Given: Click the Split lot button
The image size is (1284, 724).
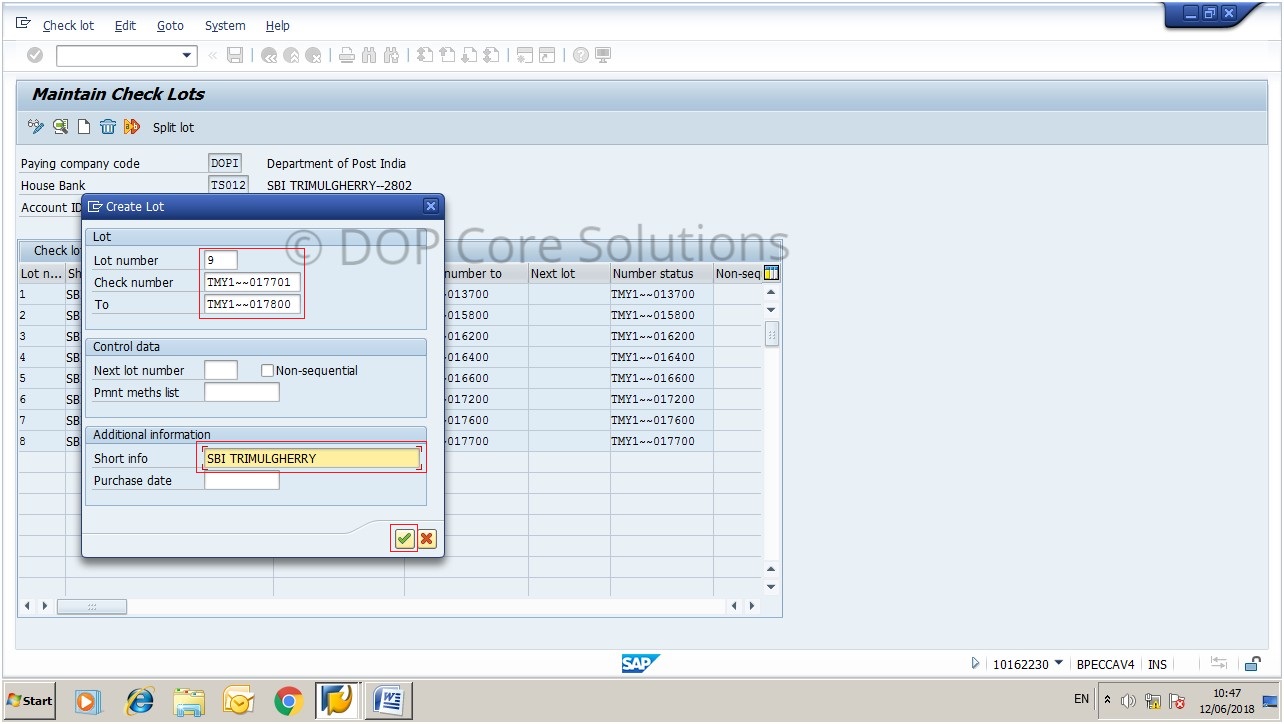Looking at the screenshot, I should 172,127.
